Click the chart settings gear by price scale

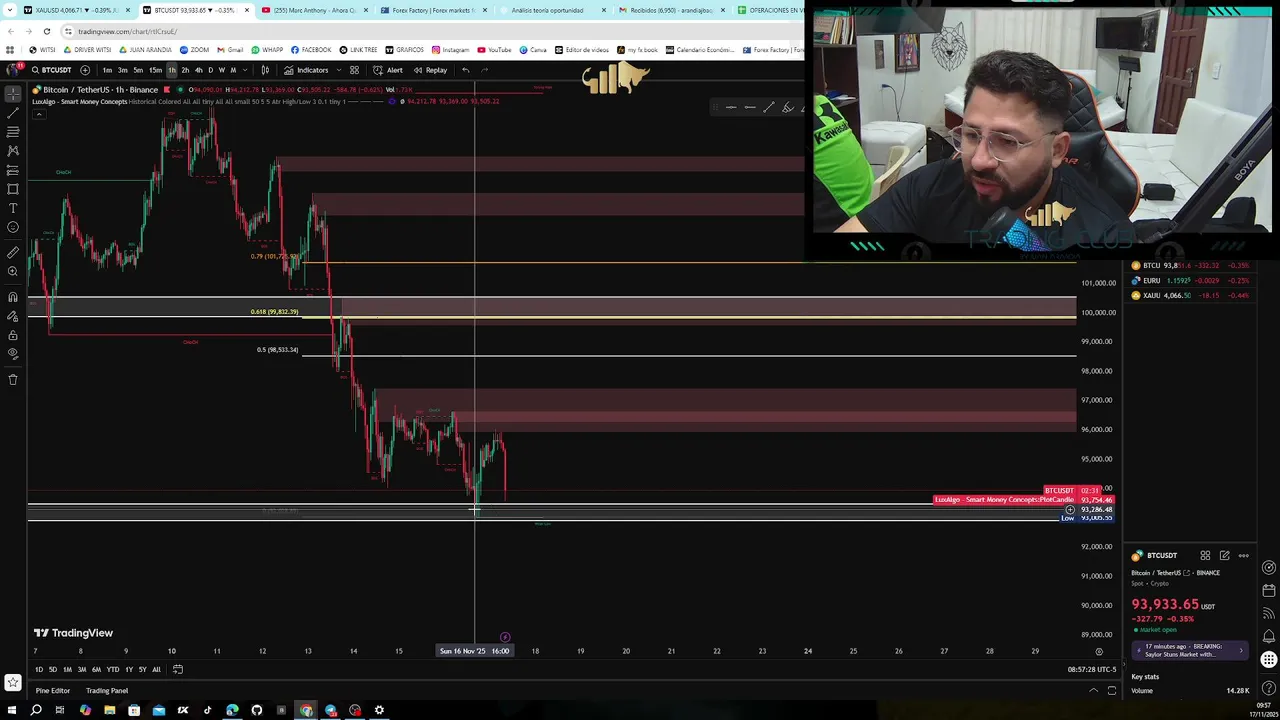[x=1099, y=651]
